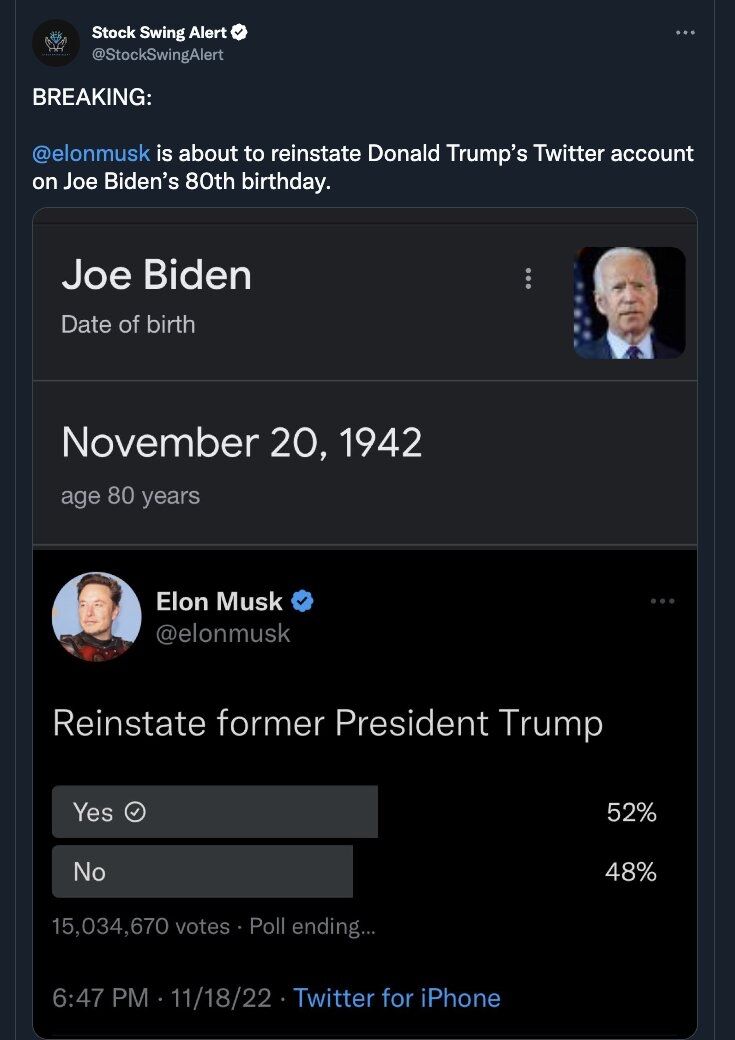Click the 6:47 PM tweet timestamp
Image resolution: width=735 pixels, height=1040 pixels.
101,998
